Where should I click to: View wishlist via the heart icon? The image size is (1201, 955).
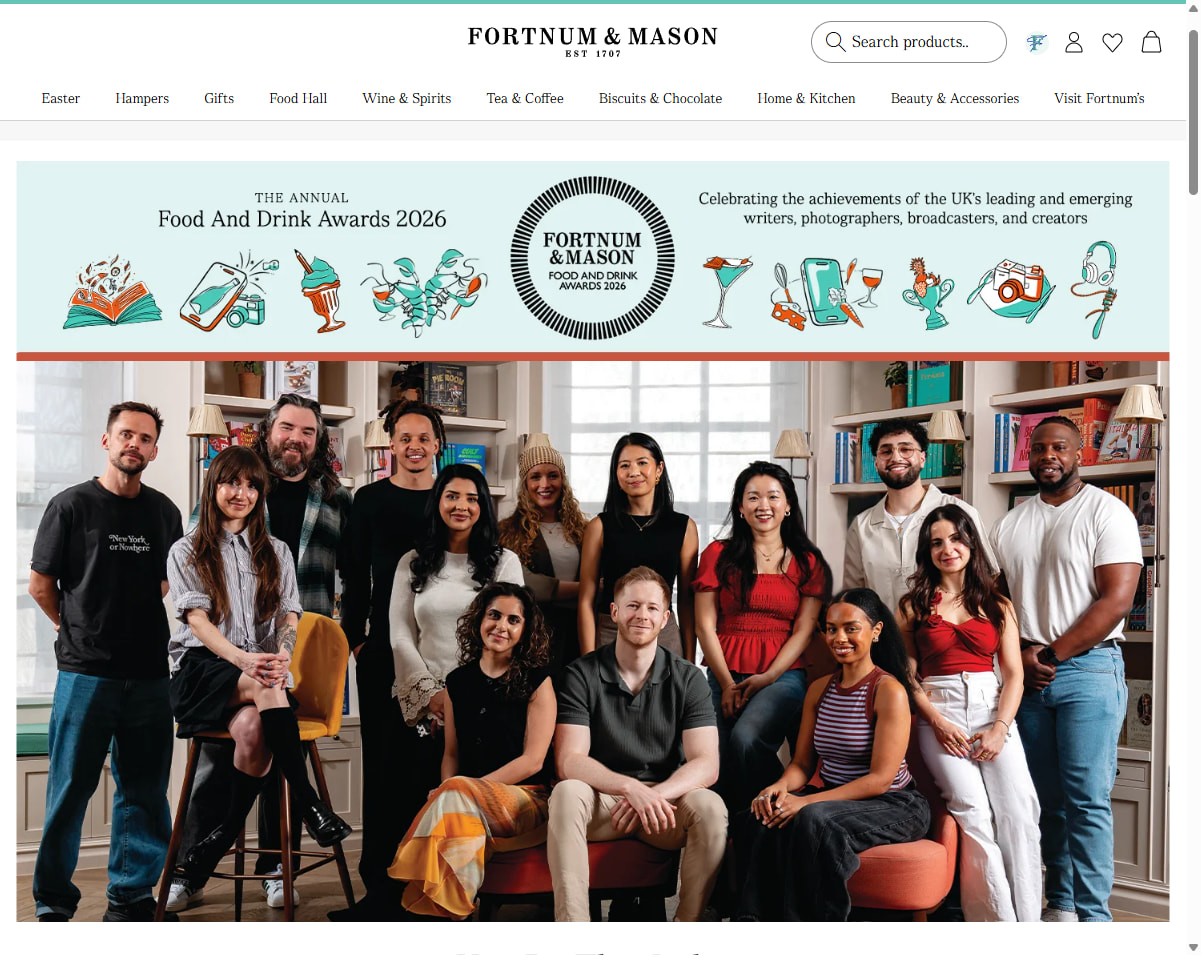click(1112, 42)
